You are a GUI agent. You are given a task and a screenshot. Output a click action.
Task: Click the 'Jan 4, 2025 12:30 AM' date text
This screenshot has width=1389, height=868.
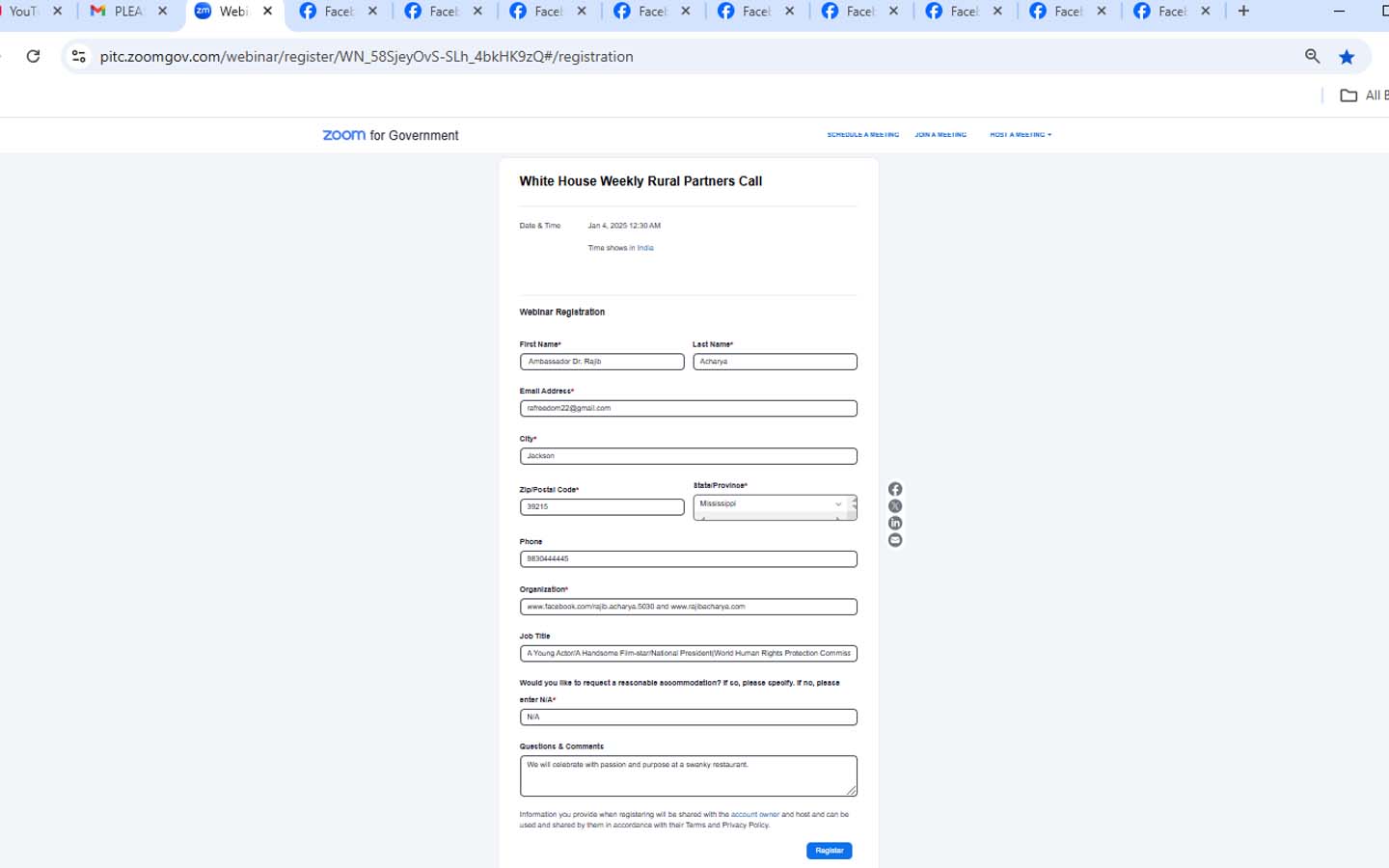click(x=624, y=226)
